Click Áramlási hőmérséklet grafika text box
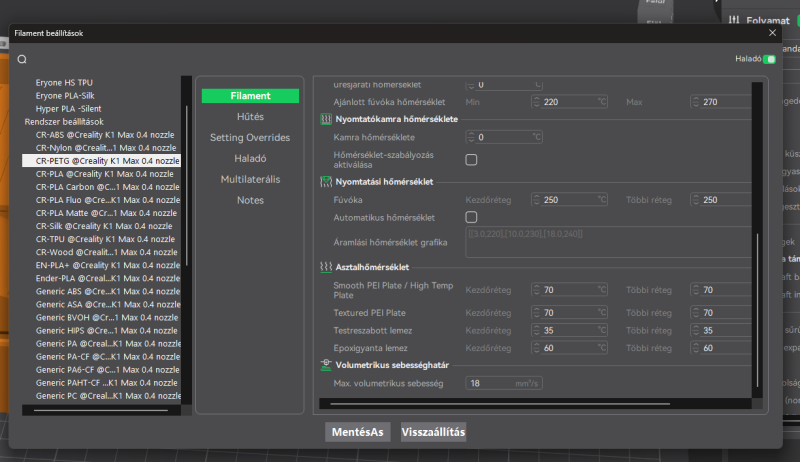Screen dimensions: 800x462 (x=608, y=242)
